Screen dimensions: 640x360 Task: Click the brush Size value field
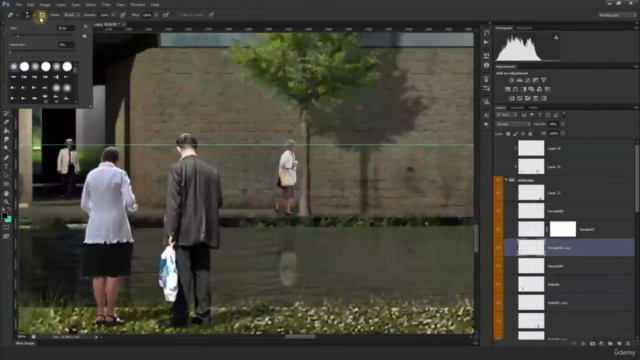click(66, 29)
